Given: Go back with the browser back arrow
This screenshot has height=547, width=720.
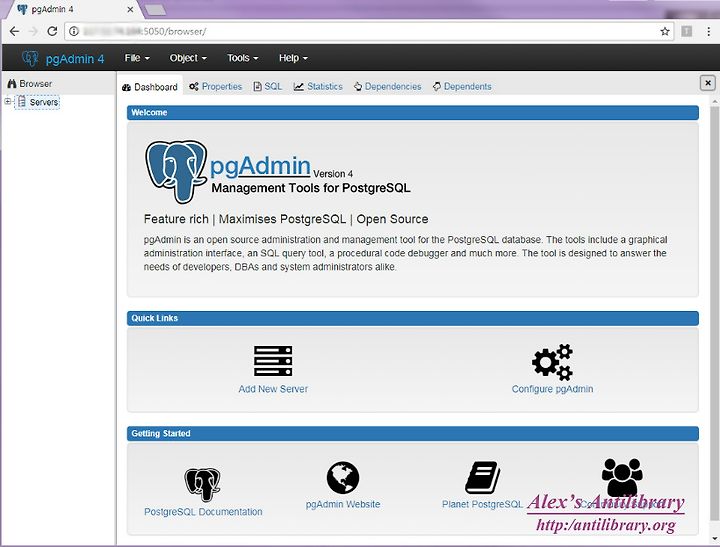Looking at the screenshot, I should pos(14,31).
